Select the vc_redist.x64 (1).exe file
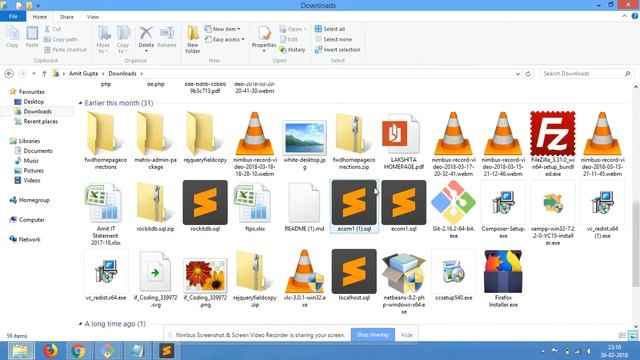The width and height of the screenshot is (640, 360). pyautogui.click(x=602, y=210)
